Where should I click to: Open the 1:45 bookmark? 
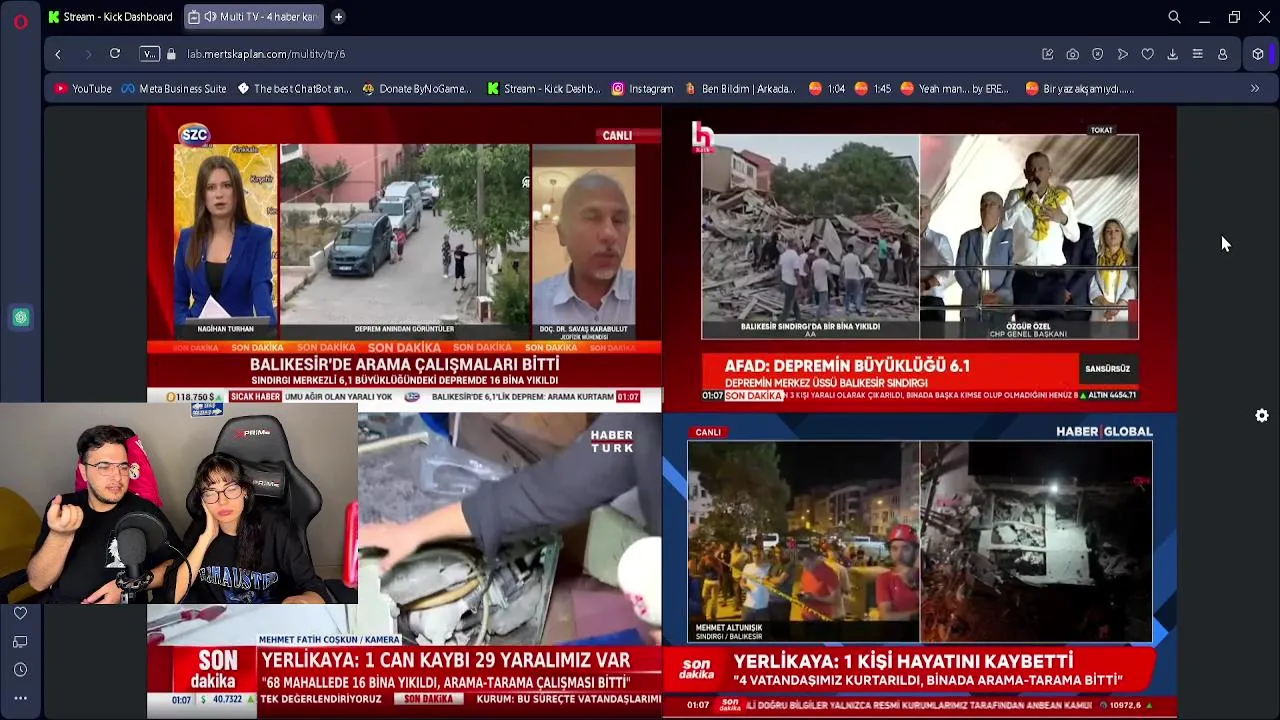coord(873,89)
